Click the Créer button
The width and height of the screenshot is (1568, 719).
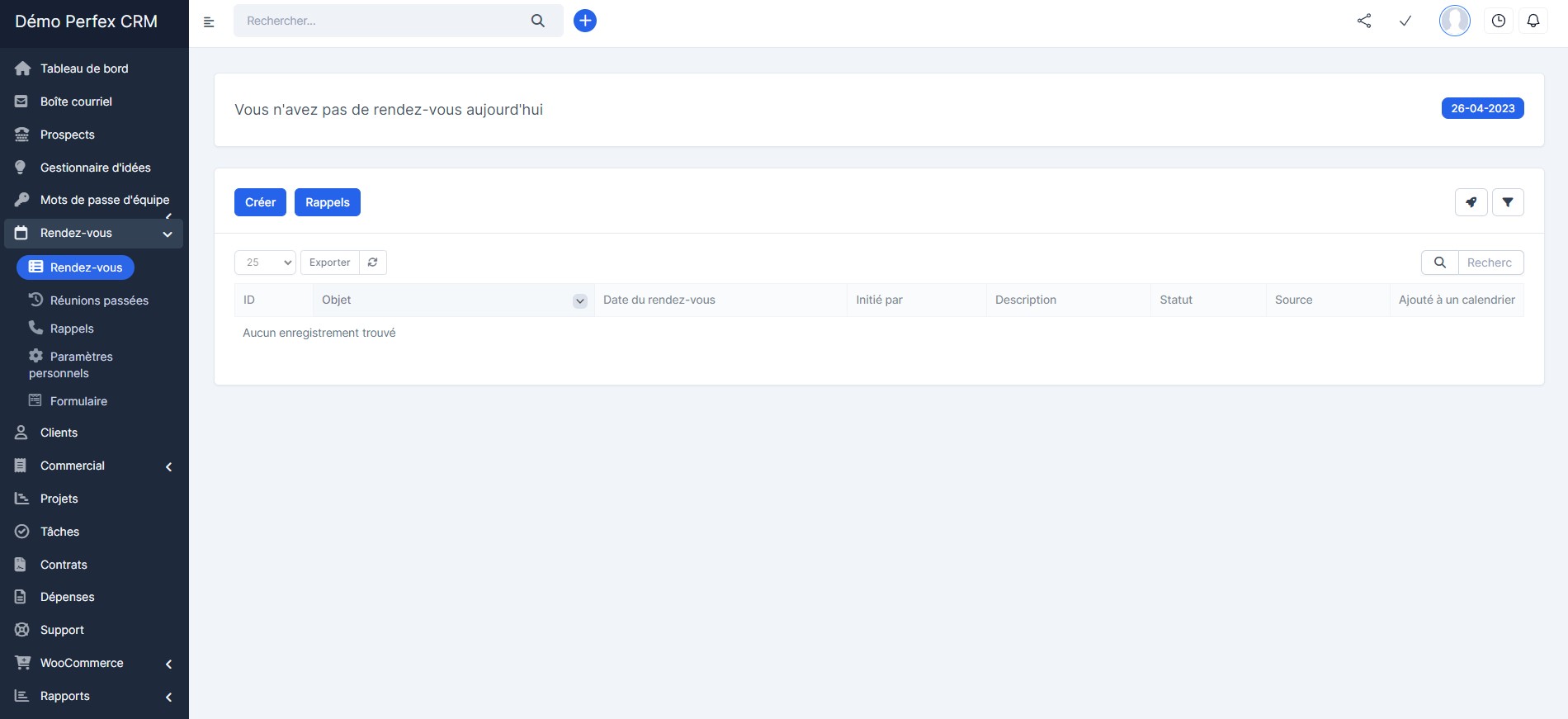tap(260, 202)
